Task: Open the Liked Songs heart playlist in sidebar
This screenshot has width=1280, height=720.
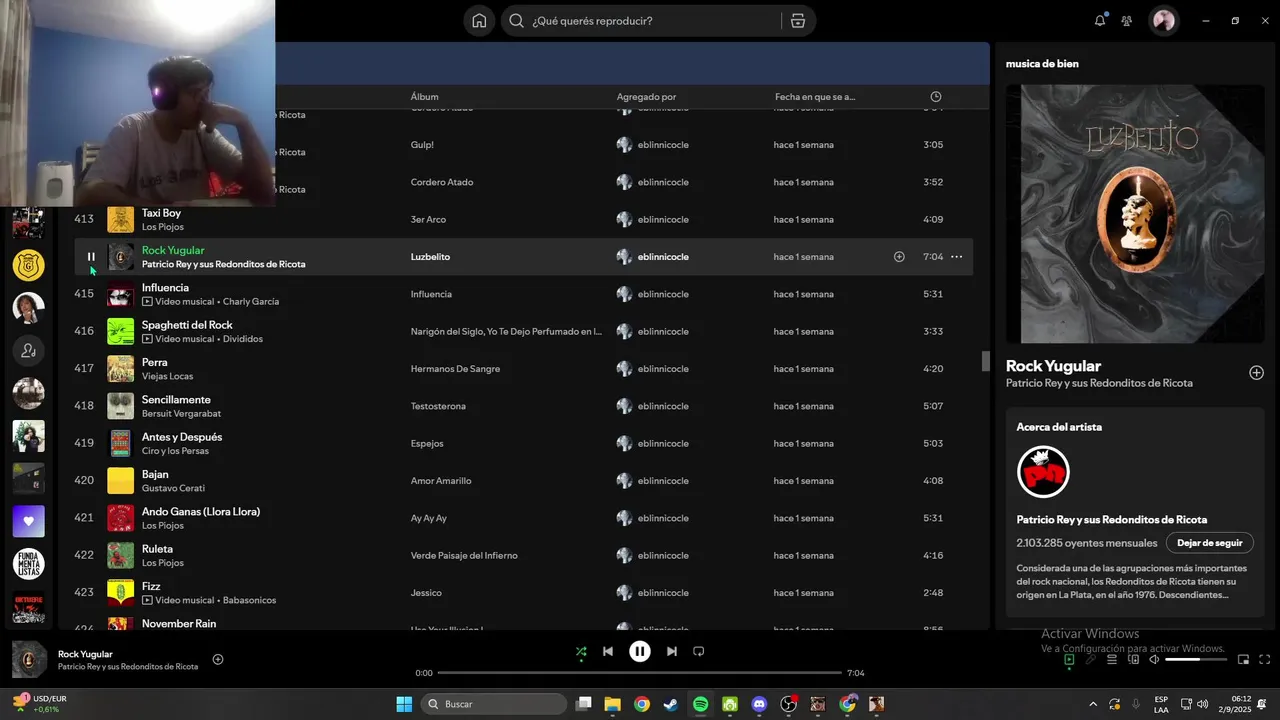Action: (28, 521)
